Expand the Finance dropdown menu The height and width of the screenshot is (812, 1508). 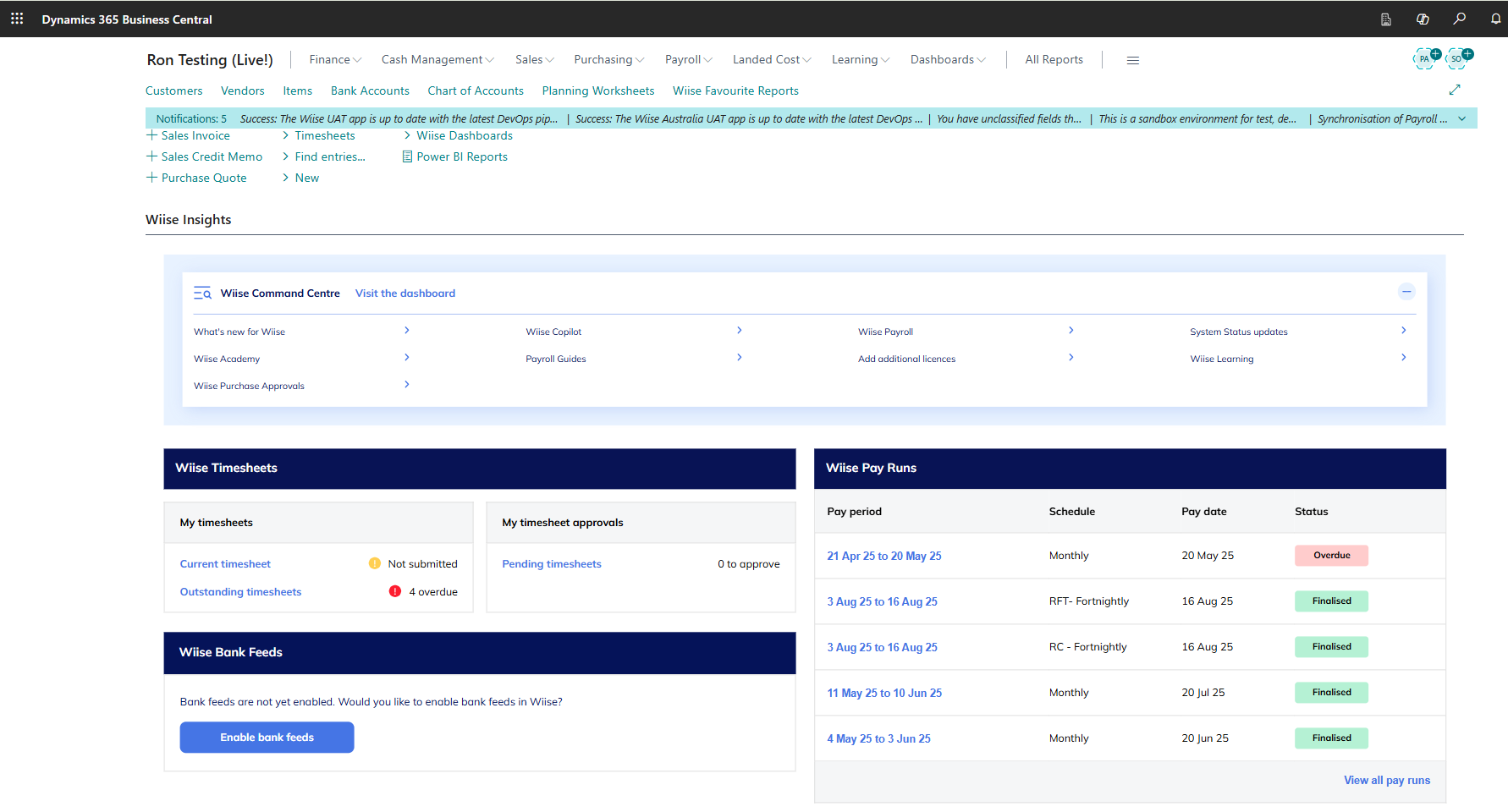tap(335, 59)
